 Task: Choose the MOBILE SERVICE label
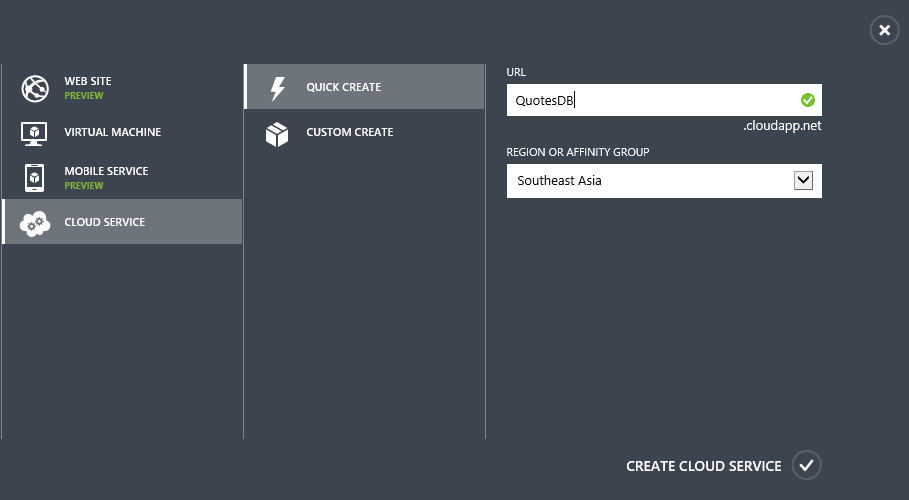pyautogui.click(x=106, y=171)
